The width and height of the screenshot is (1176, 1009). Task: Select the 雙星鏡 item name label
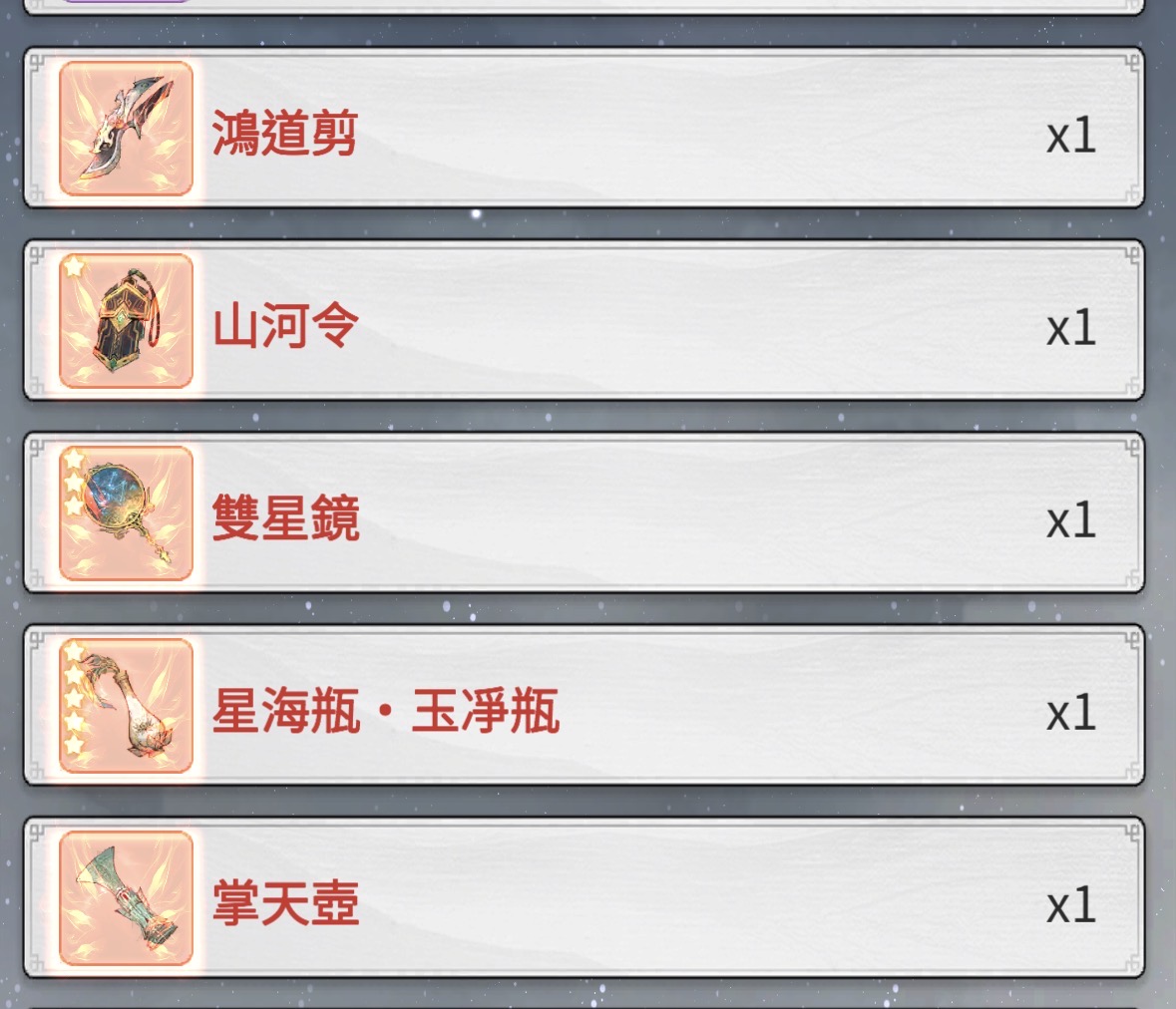pos(285,518)
